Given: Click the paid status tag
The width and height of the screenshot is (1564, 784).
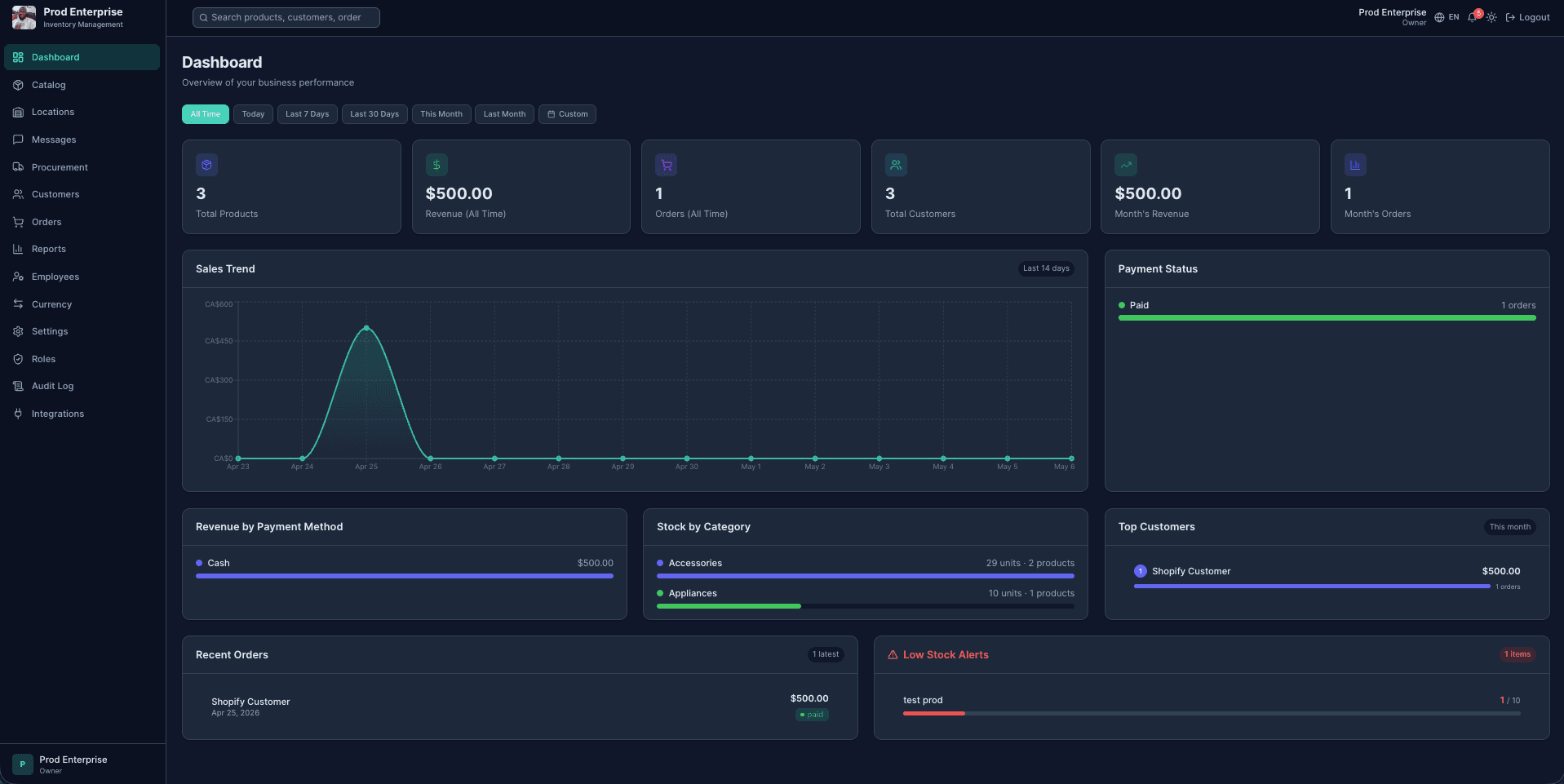Looking at the screenshot, I should pyautogui.click(x=812, y=715).
